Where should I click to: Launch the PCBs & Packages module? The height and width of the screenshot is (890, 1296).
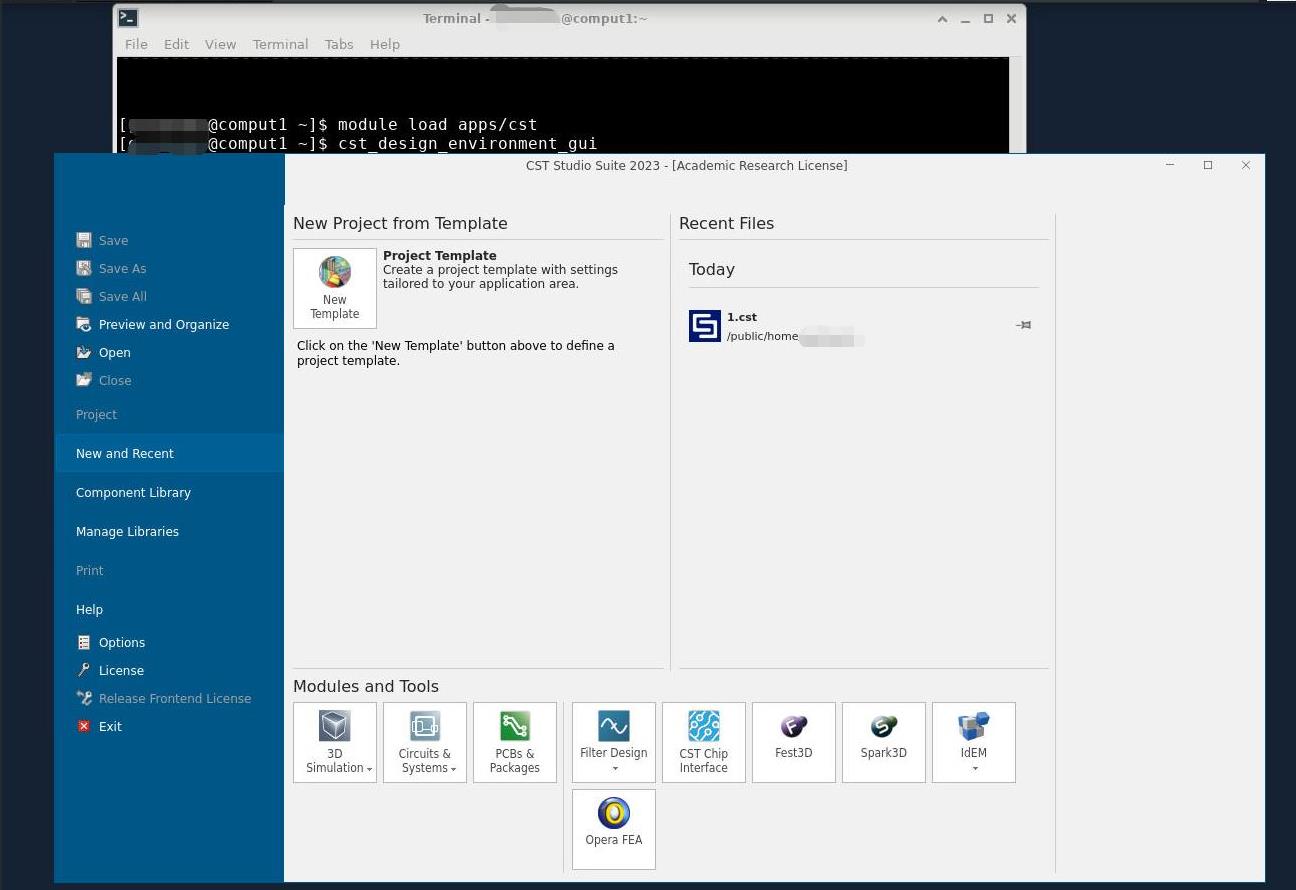click(515, 742)
